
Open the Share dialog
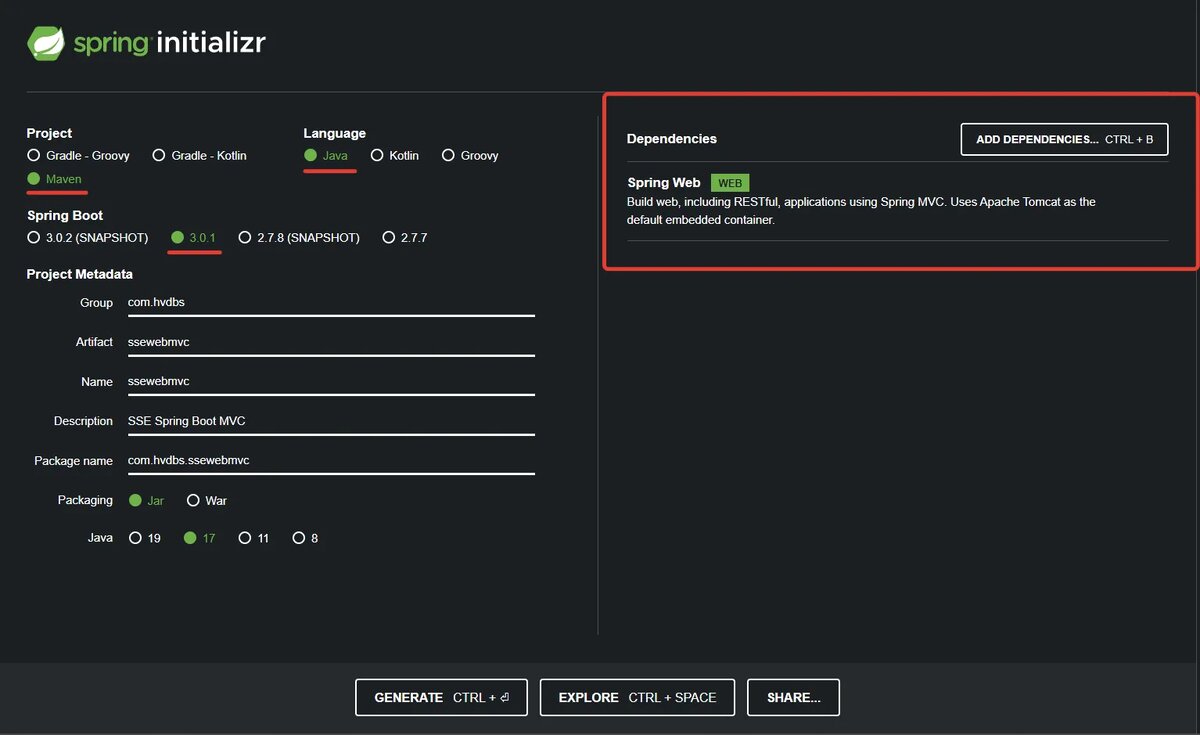[x=793, y=697]
